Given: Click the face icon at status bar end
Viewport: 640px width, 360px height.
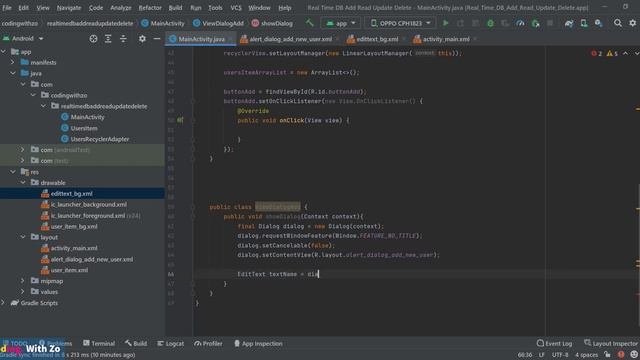Looking at the screenshot, I should click(633, 355).
